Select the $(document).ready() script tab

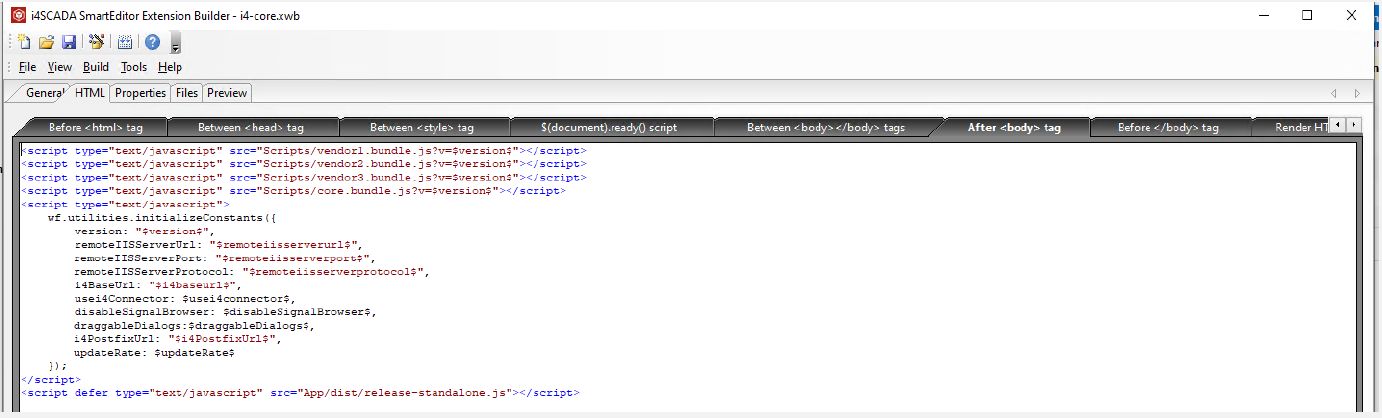coord(610,127)
